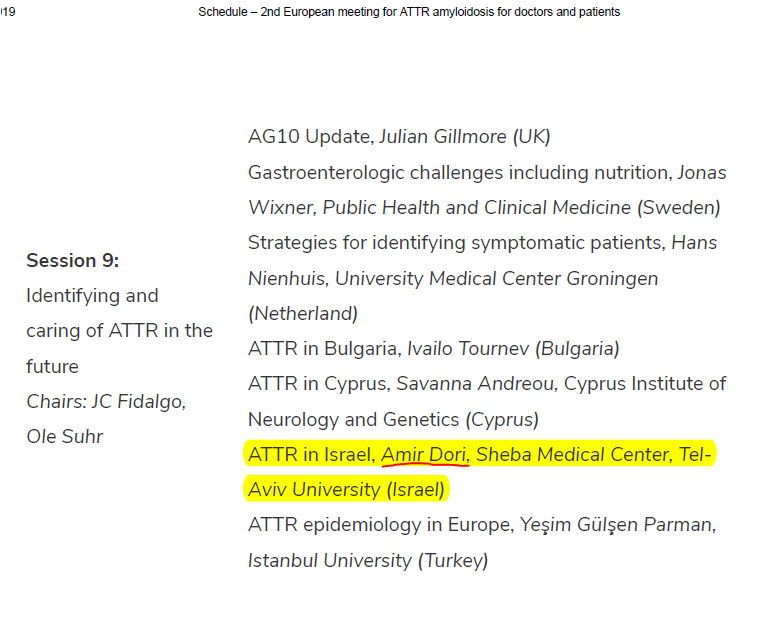Screen dimensions: 771x617
Task: Click the page header title about the ATTR amyloidosis meeting
Action: tap(409, 12)
